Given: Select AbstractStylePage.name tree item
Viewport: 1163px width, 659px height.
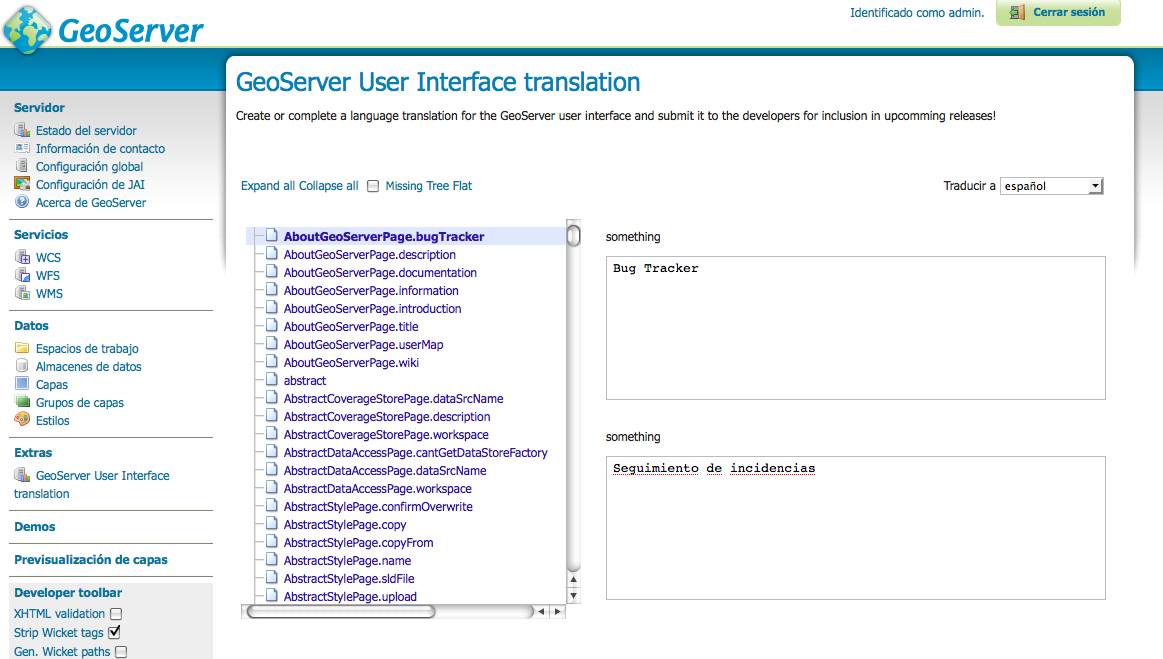Looking at the screenshot, I should click(x=347, y=560).
